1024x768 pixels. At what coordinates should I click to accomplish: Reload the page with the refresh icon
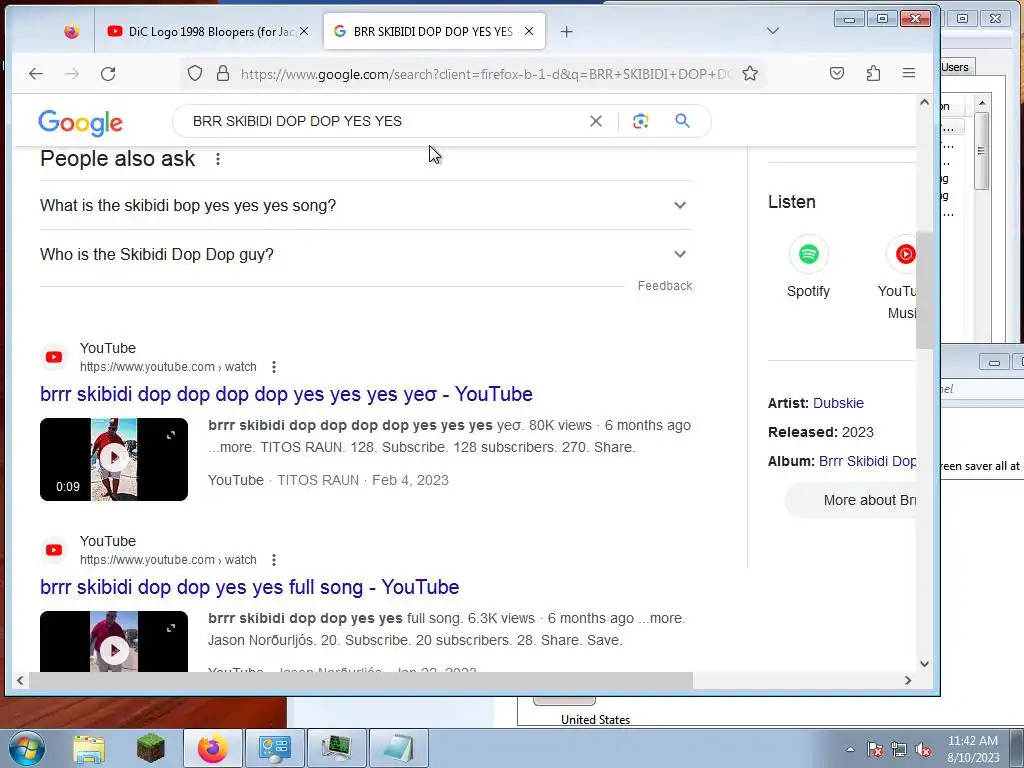click(x=108, y=74)
